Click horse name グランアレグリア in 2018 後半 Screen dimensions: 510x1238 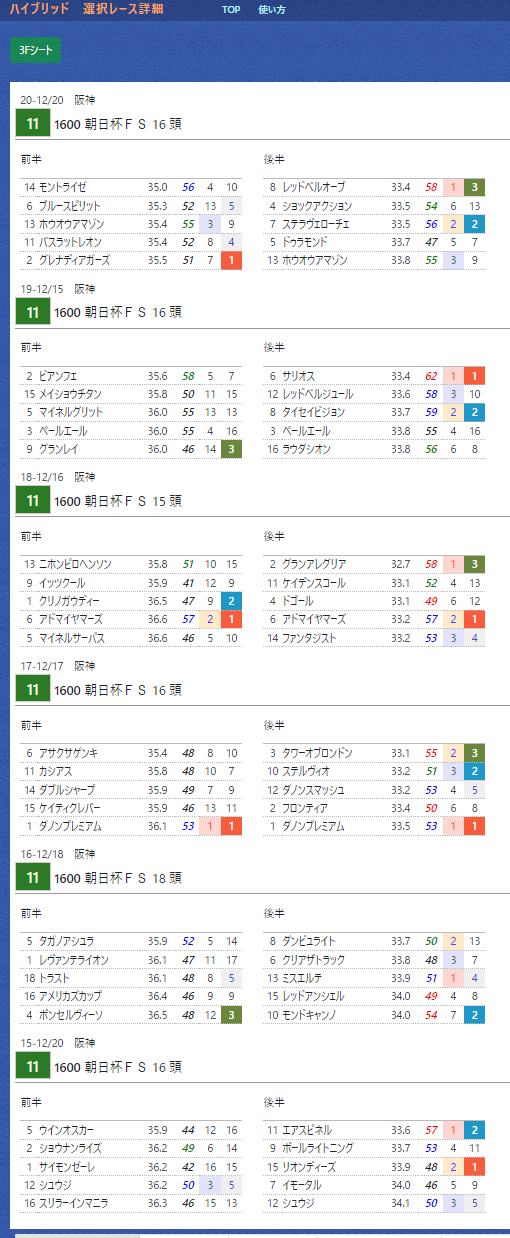[314, 564]
